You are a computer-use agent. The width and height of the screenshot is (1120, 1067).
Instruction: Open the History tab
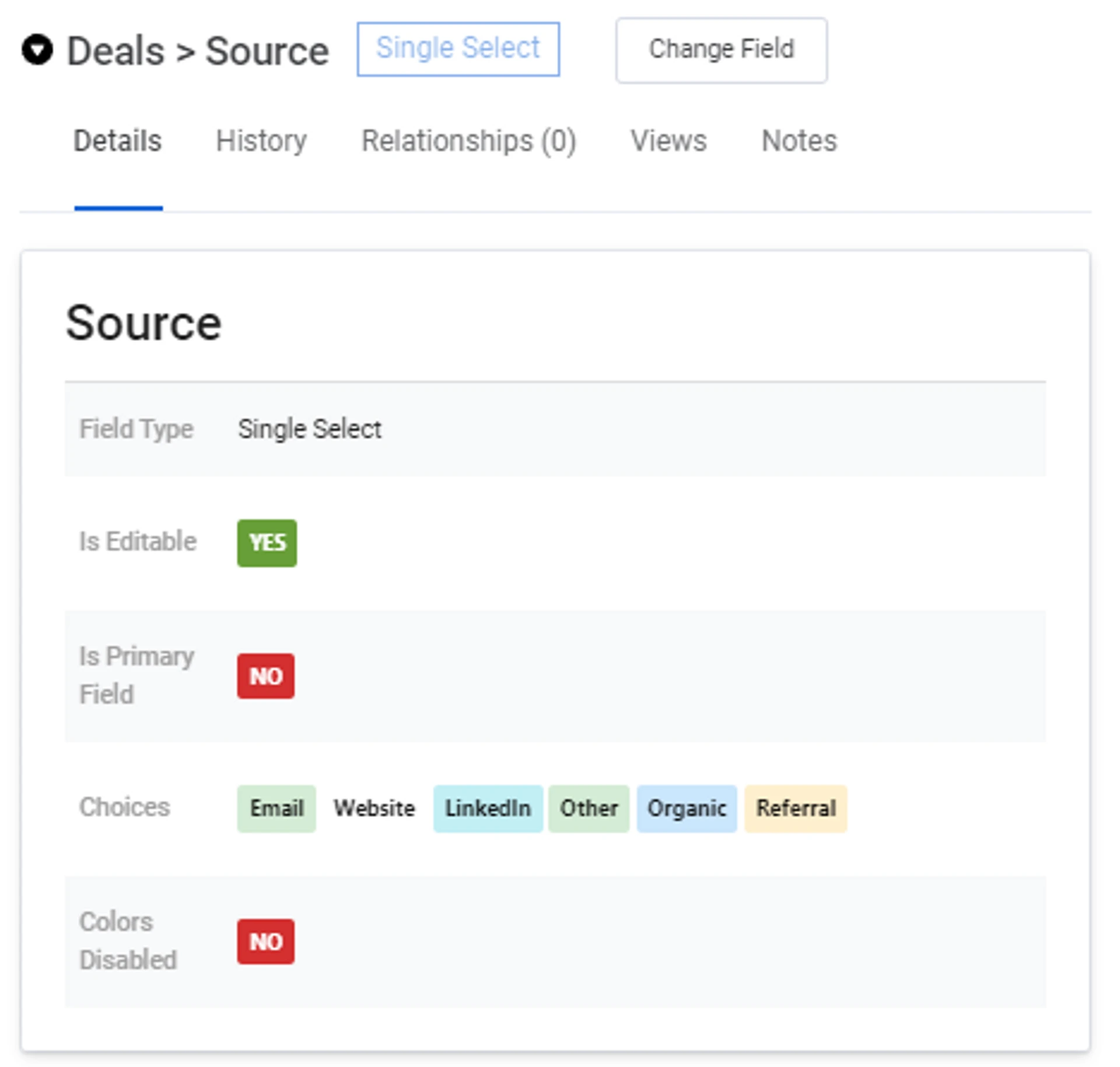pyautogui.click(x=261, y=141)
